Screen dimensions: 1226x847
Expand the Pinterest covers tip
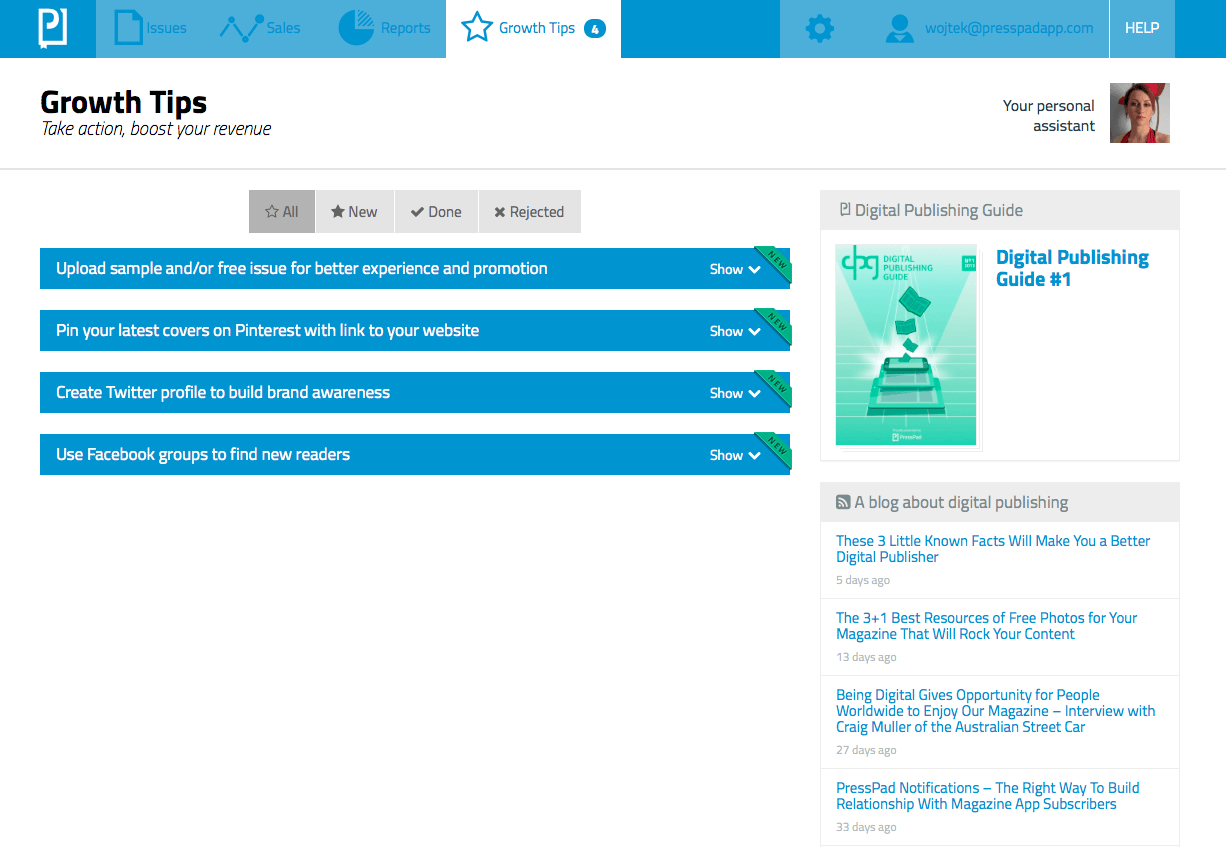[x=734, y=331]
